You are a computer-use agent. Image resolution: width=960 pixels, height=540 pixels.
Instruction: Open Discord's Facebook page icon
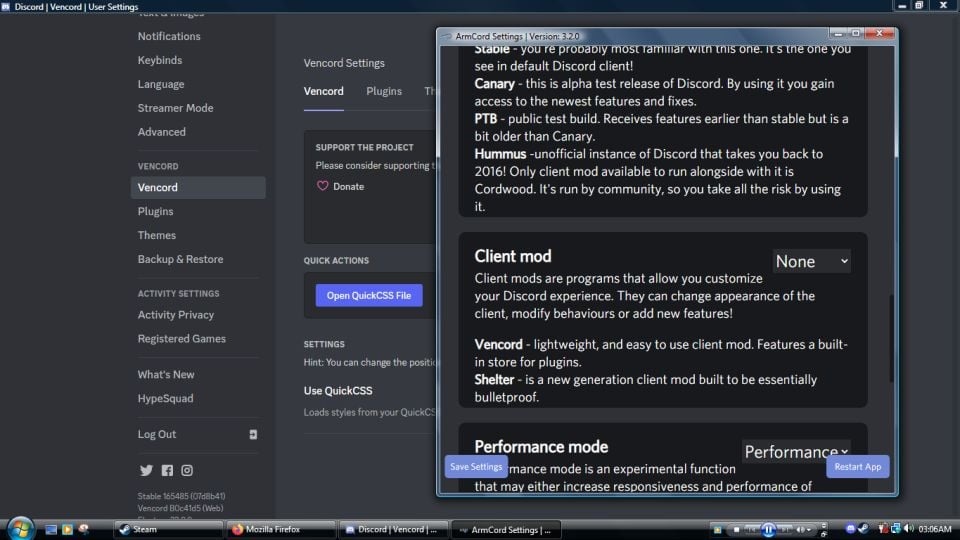(x=167, y=471)
